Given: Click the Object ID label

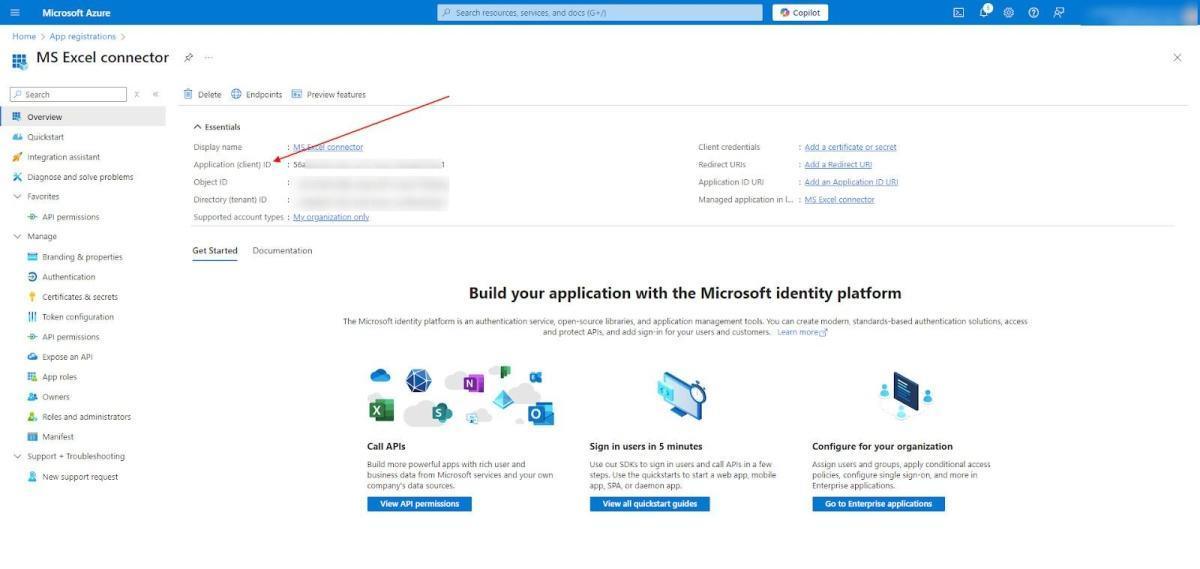Looking at the screenshot, I should 210,182.
